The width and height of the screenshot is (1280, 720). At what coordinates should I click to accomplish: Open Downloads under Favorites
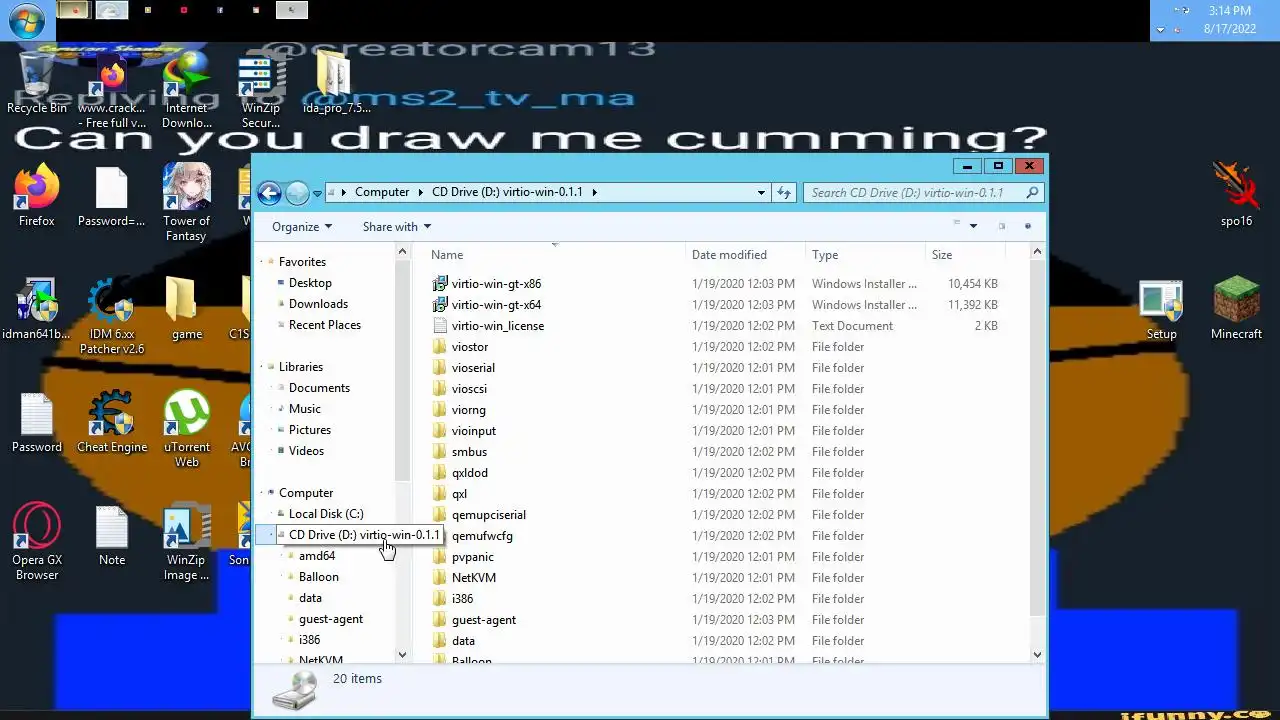[318, 304]
